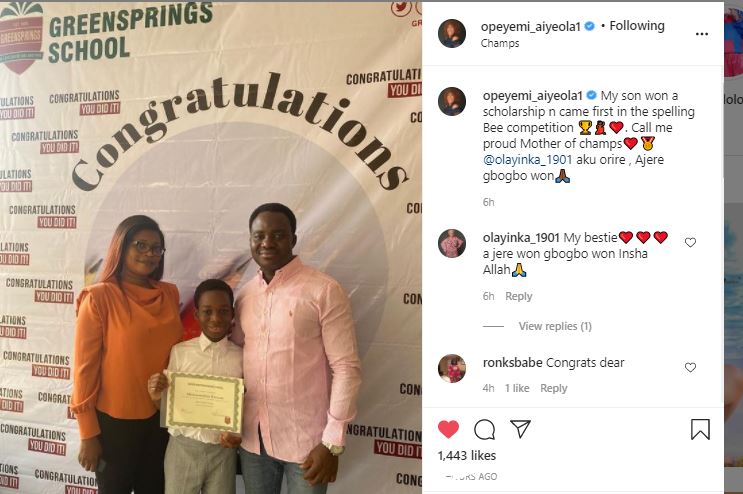
Task: Click the Greensprings School family photo
Action: tap(211, 248)
